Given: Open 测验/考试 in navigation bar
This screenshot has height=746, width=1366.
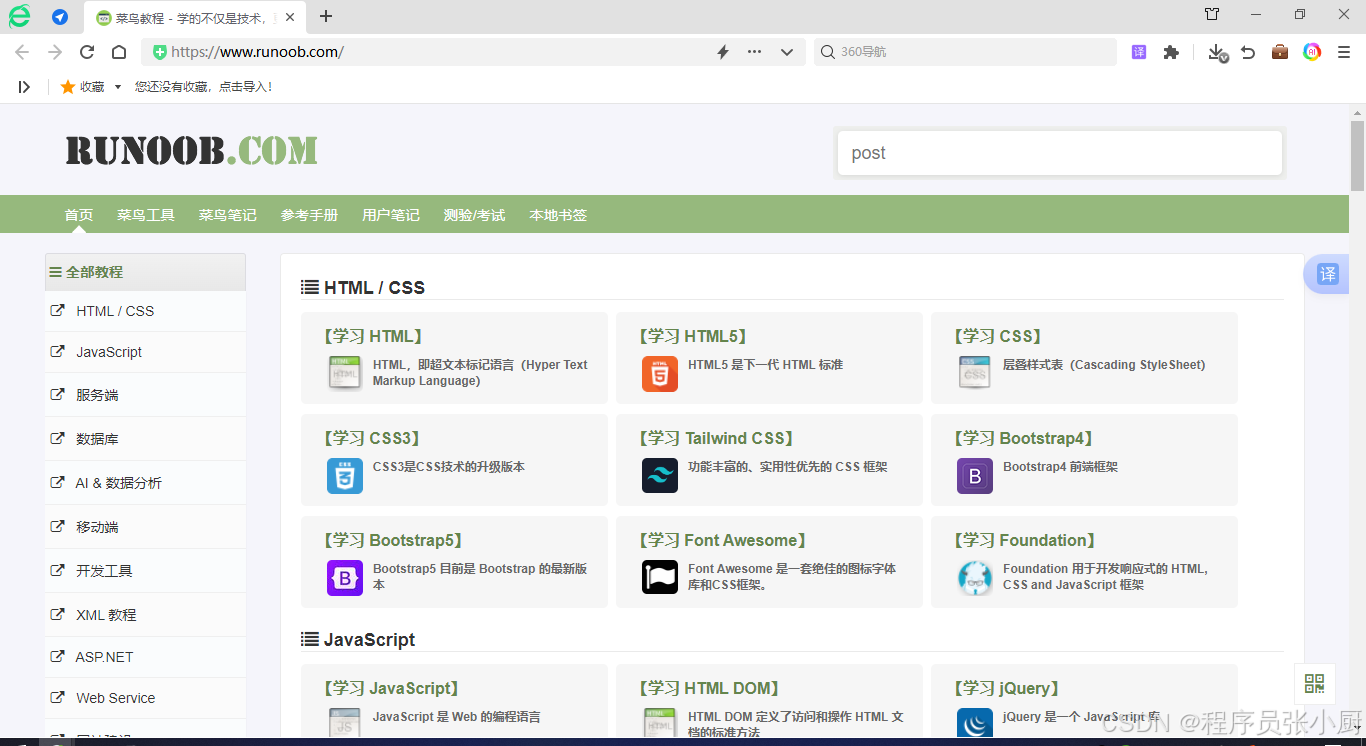Looking at the screenshot, I should tap(474, 215).
